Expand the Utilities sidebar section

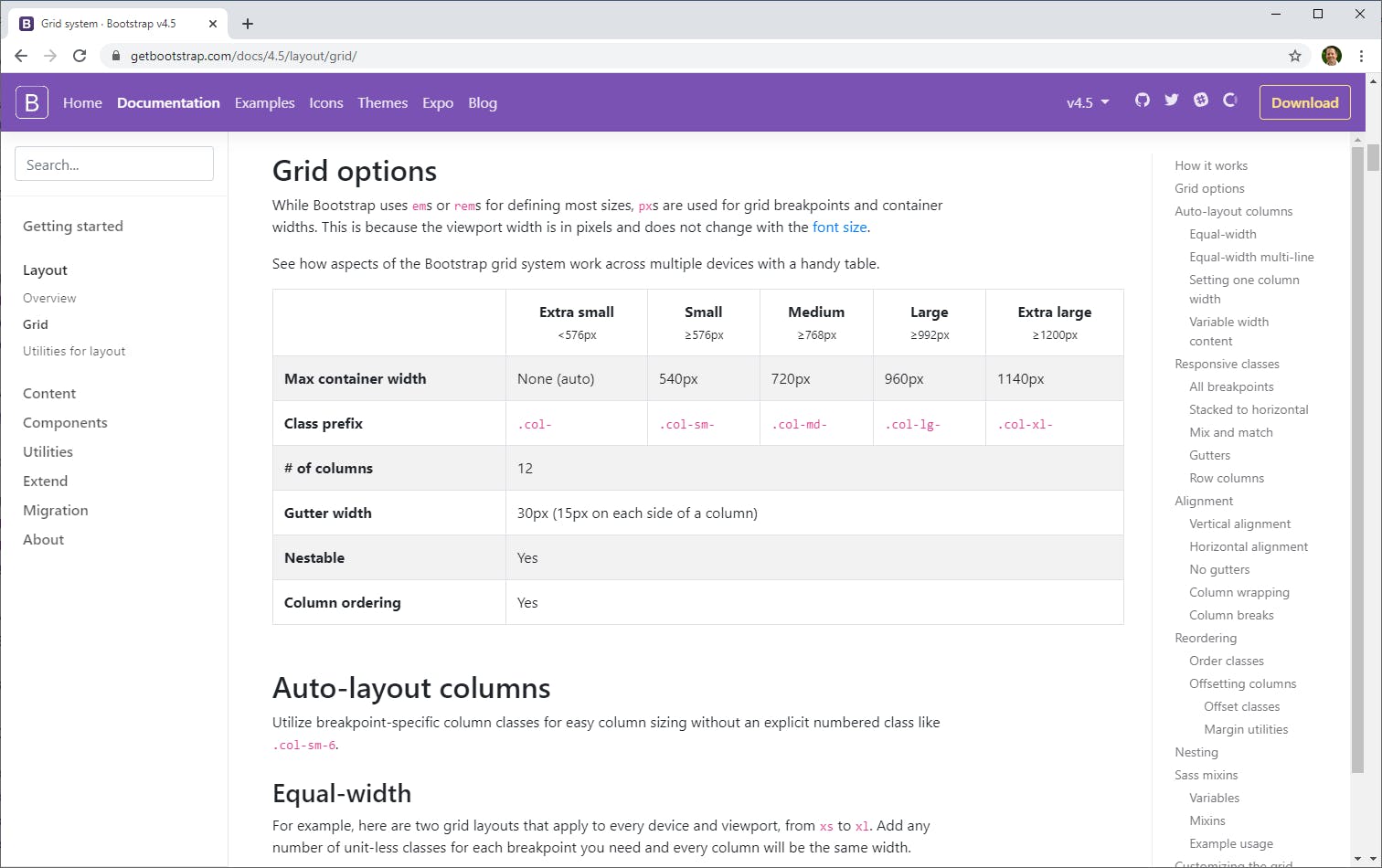coord(48,451)
